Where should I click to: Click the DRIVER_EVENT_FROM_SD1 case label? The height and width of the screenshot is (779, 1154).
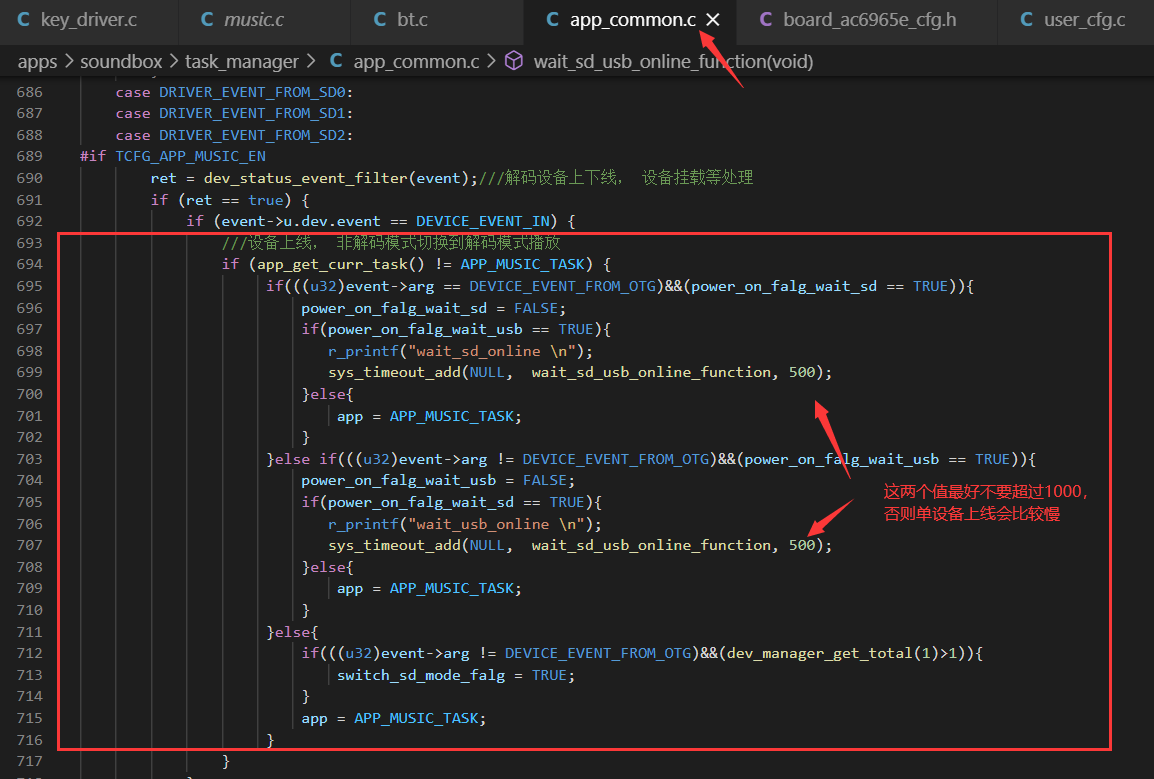click(252, 113)
